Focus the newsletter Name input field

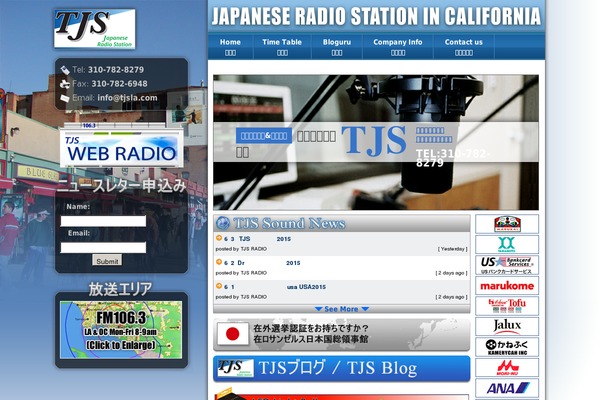103,221
